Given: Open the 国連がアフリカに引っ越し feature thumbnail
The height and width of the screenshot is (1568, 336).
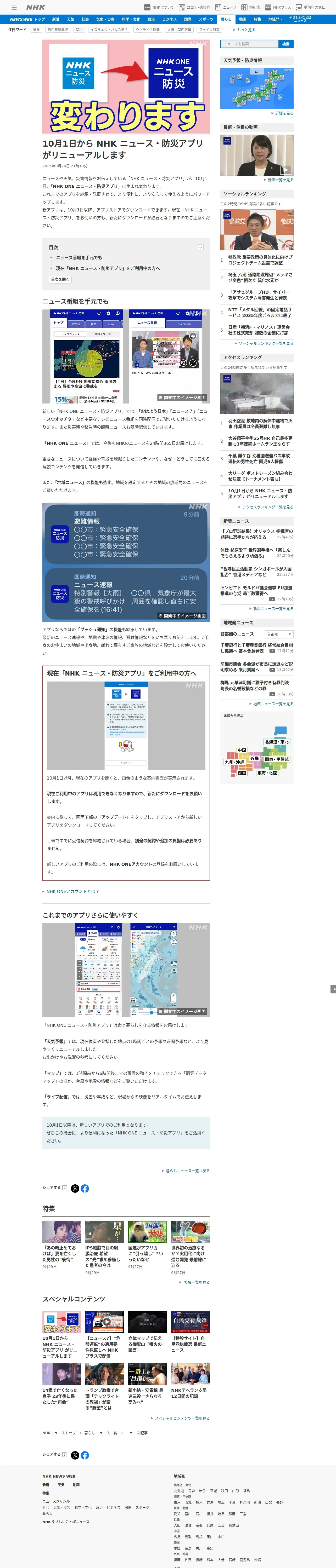Looking at the screenshot, I should [148, 1232].
